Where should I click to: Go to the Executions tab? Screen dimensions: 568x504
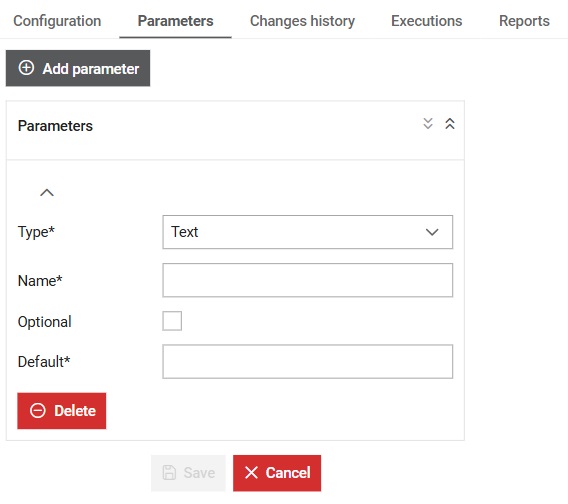(427, 21)
